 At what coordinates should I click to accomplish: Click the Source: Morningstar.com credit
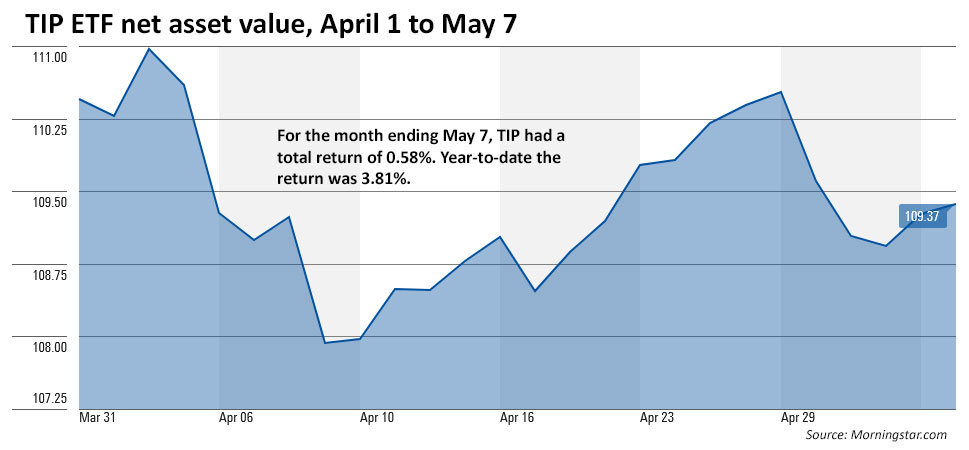tap(877, 436)
